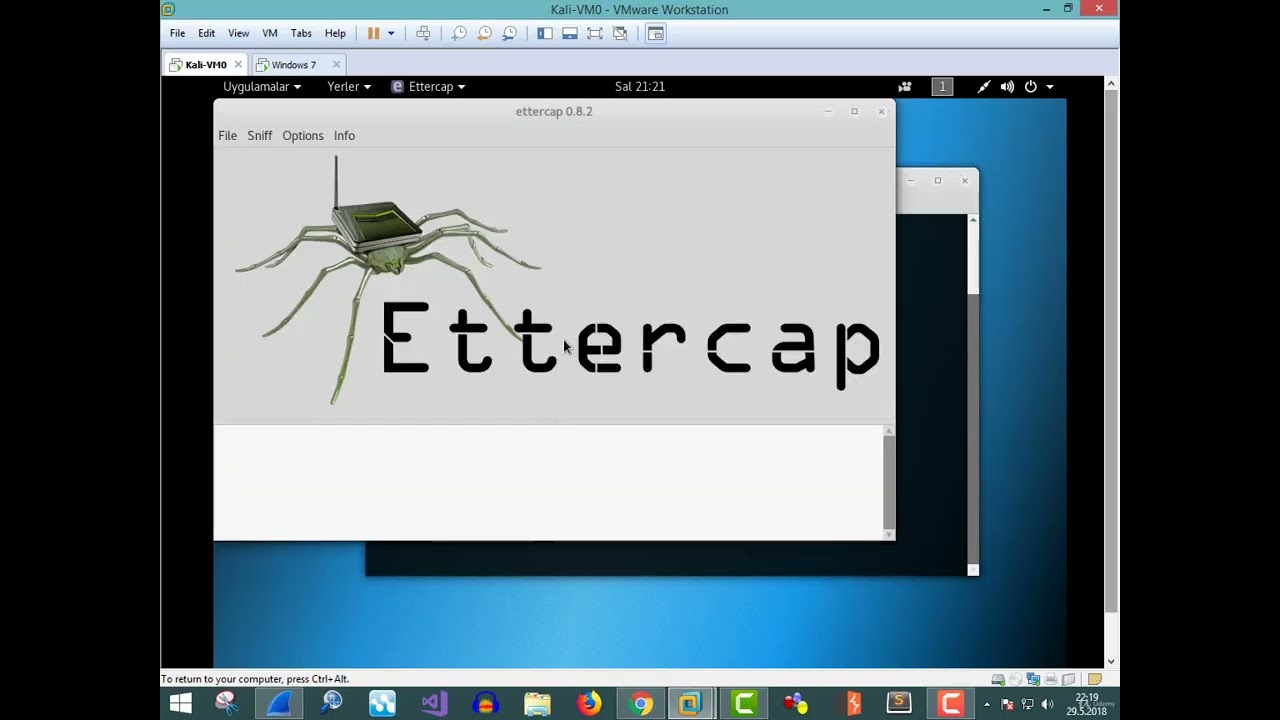Open VMware's Edit menu
Image resolution: width=1280 pixels, height=720 pixels.
pyautogui.click(x=206, y=33)
